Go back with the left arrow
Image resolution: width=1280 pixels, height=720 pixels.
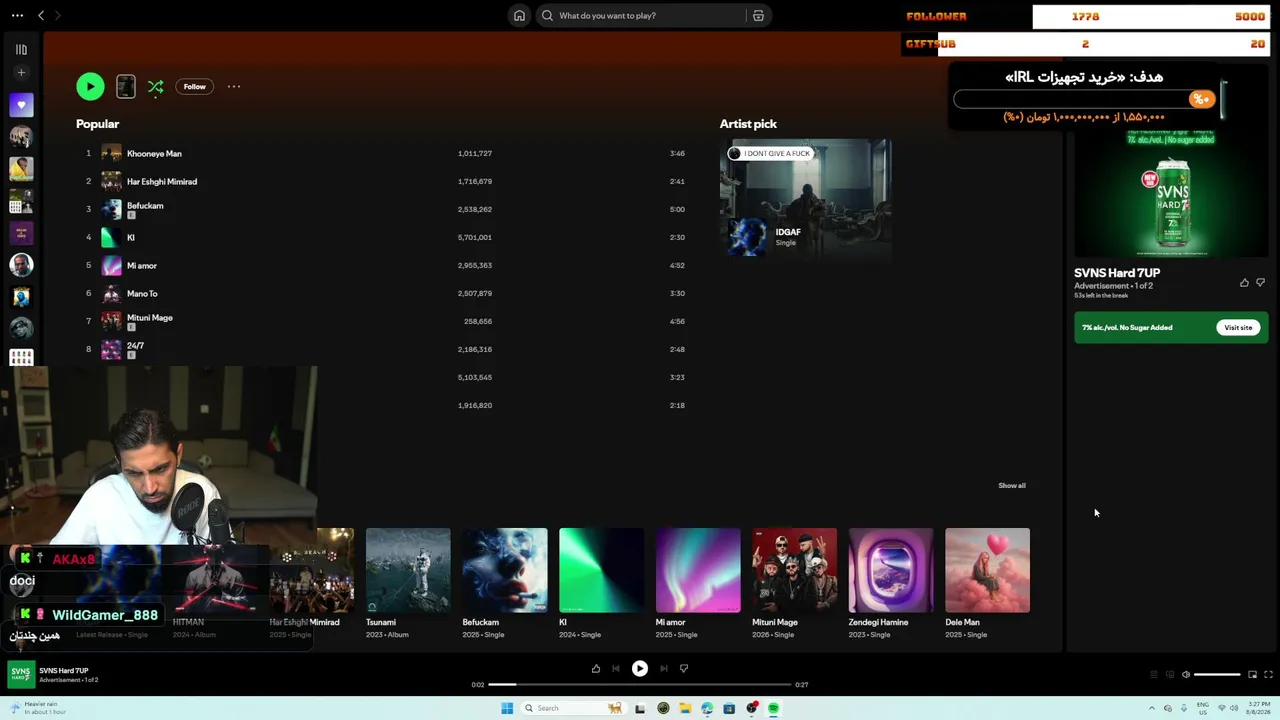pyautogui.click(x=41, y=16)
